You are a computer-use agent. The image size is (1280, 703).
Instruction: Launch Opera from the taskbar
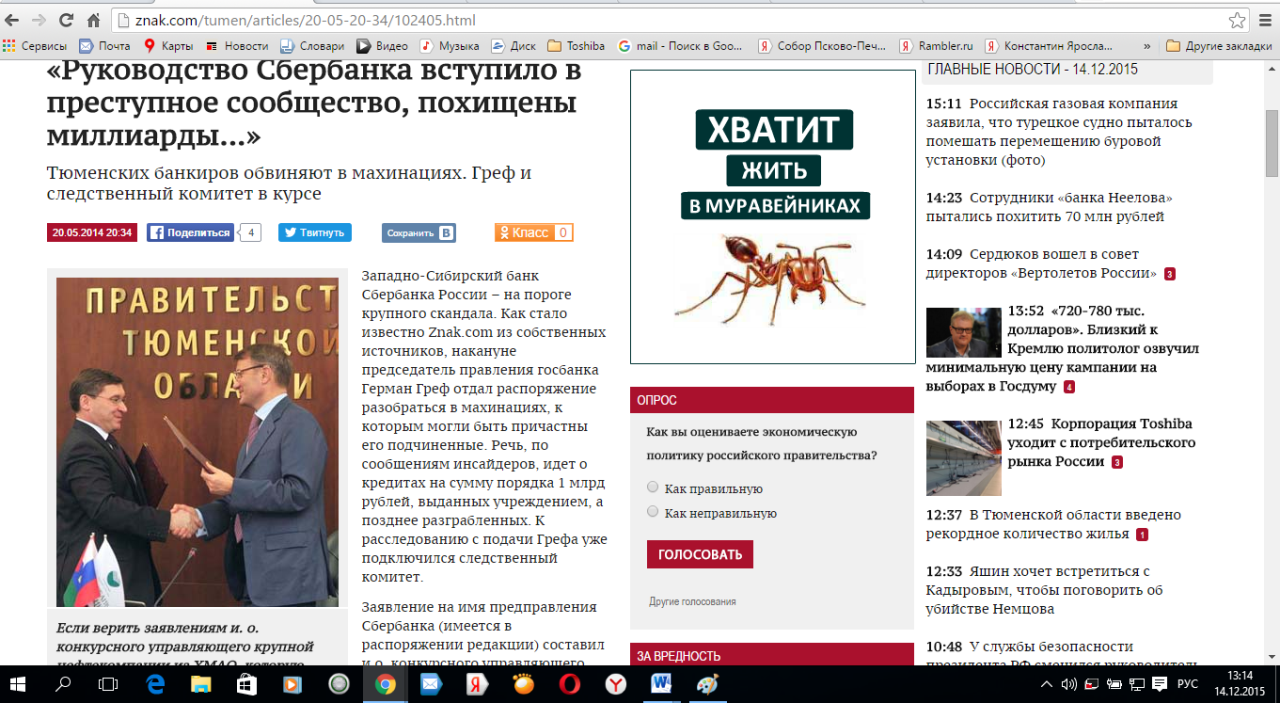point(569,685)
